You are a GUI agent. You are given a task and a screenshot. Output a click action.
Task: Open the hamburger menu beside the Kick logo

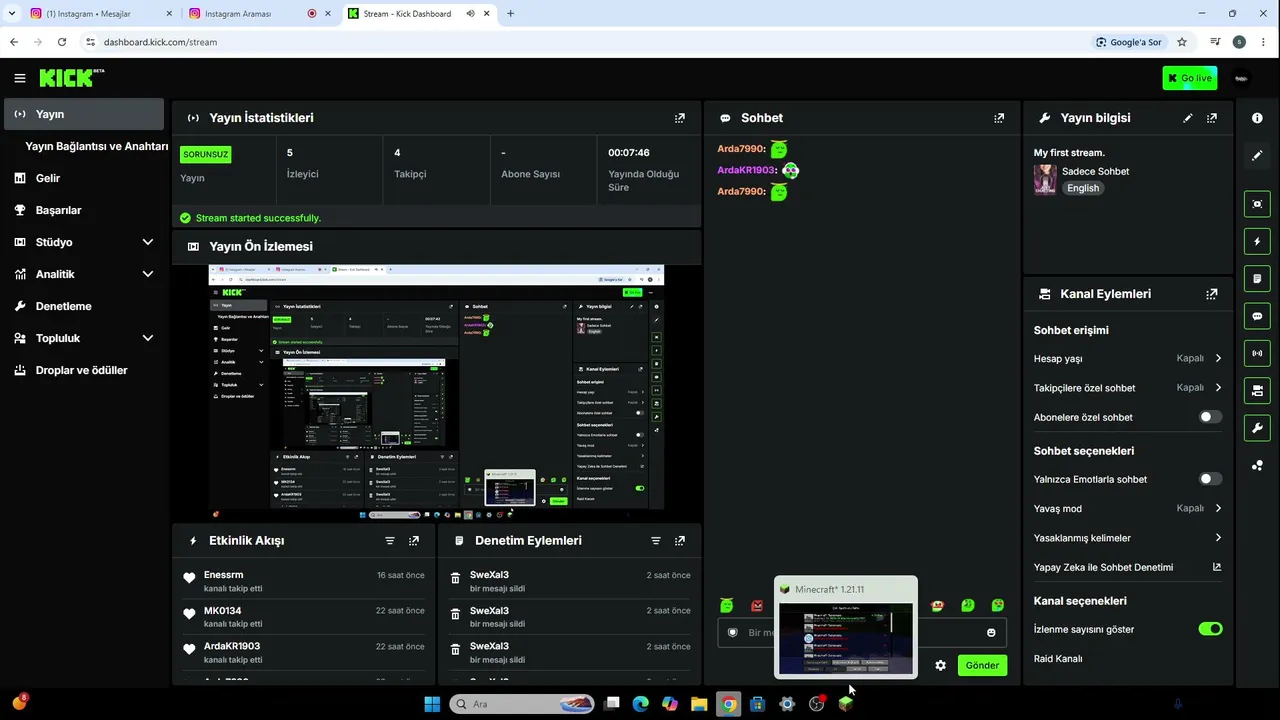(x=20, y=78)
